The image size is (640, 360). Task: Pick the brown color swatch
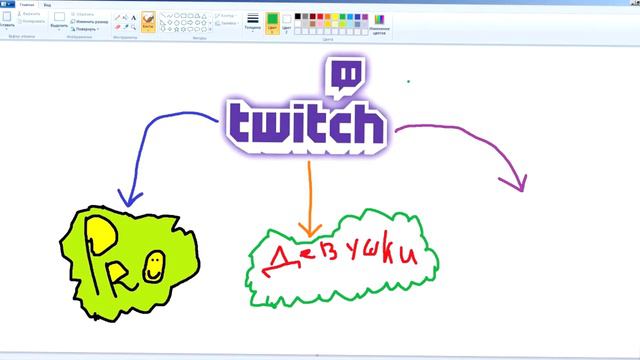click(313, 24)
